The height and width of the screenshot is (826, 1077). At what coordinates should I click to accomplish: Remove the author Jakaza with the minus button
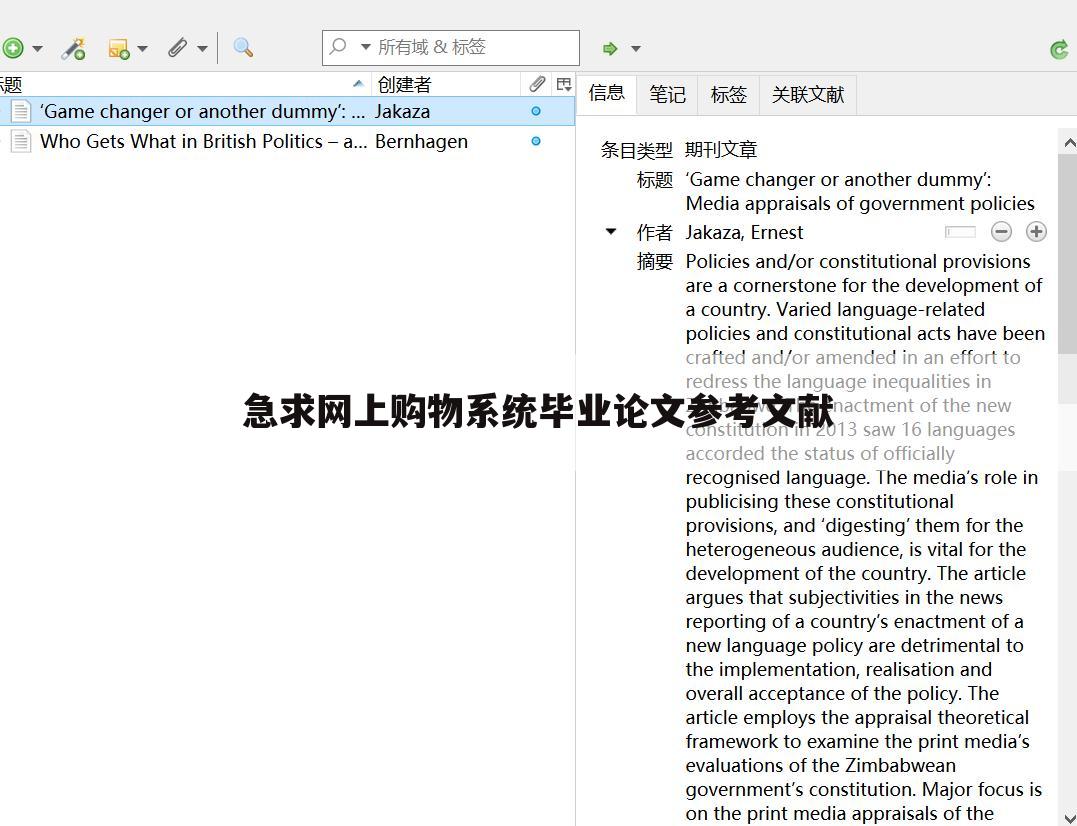(1001, 231)
